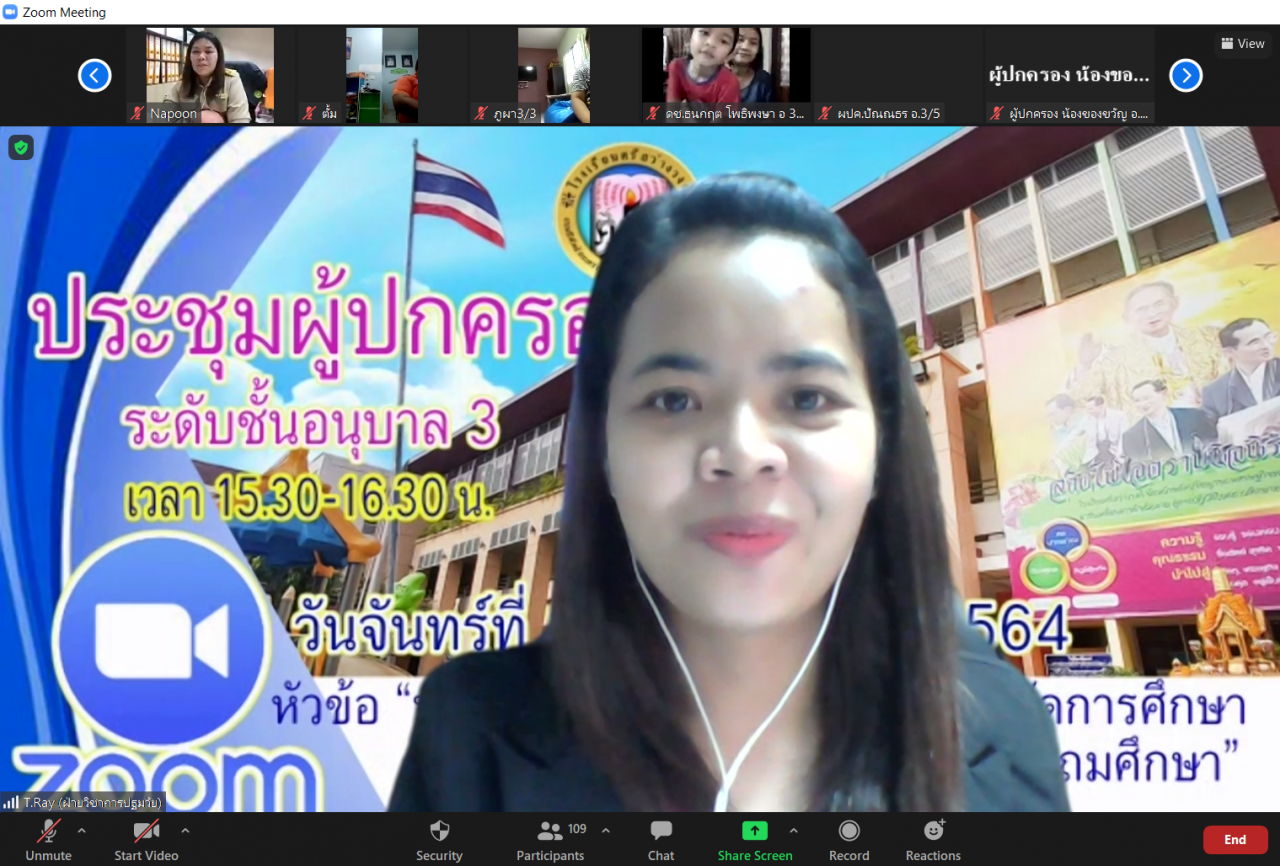Unmute the microphone
The image size is (1280, 866).
(48, 839)
